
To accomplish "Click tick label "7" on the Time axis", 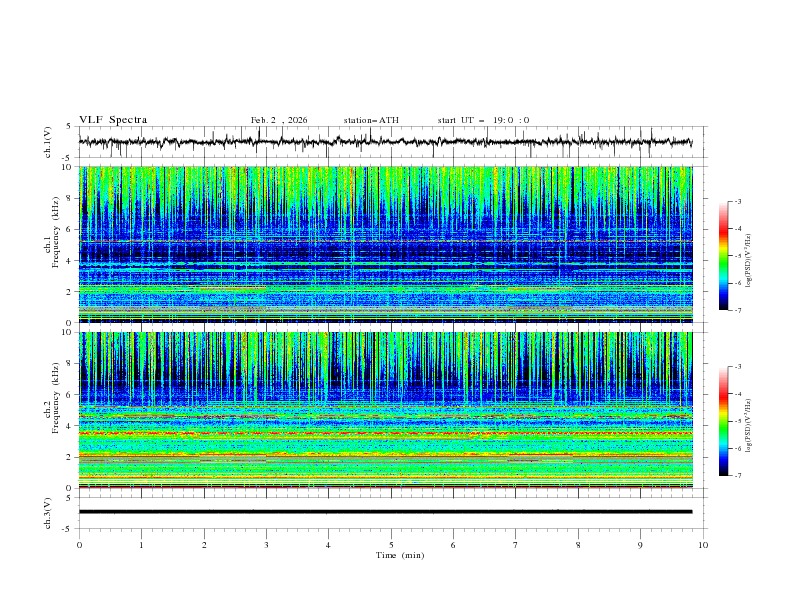I will tap(516, 545).
